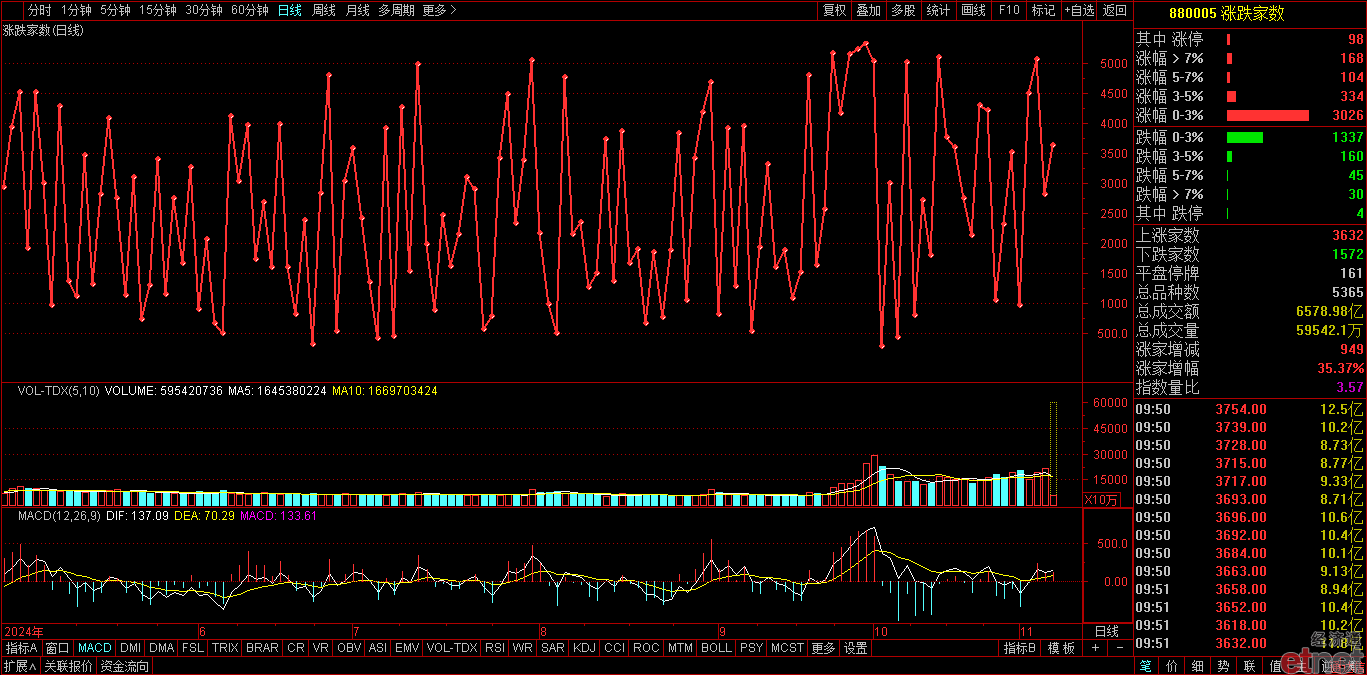Select the CCI indicator
Viewport: 1367px width, 675px height.
(x=614, y=648)
